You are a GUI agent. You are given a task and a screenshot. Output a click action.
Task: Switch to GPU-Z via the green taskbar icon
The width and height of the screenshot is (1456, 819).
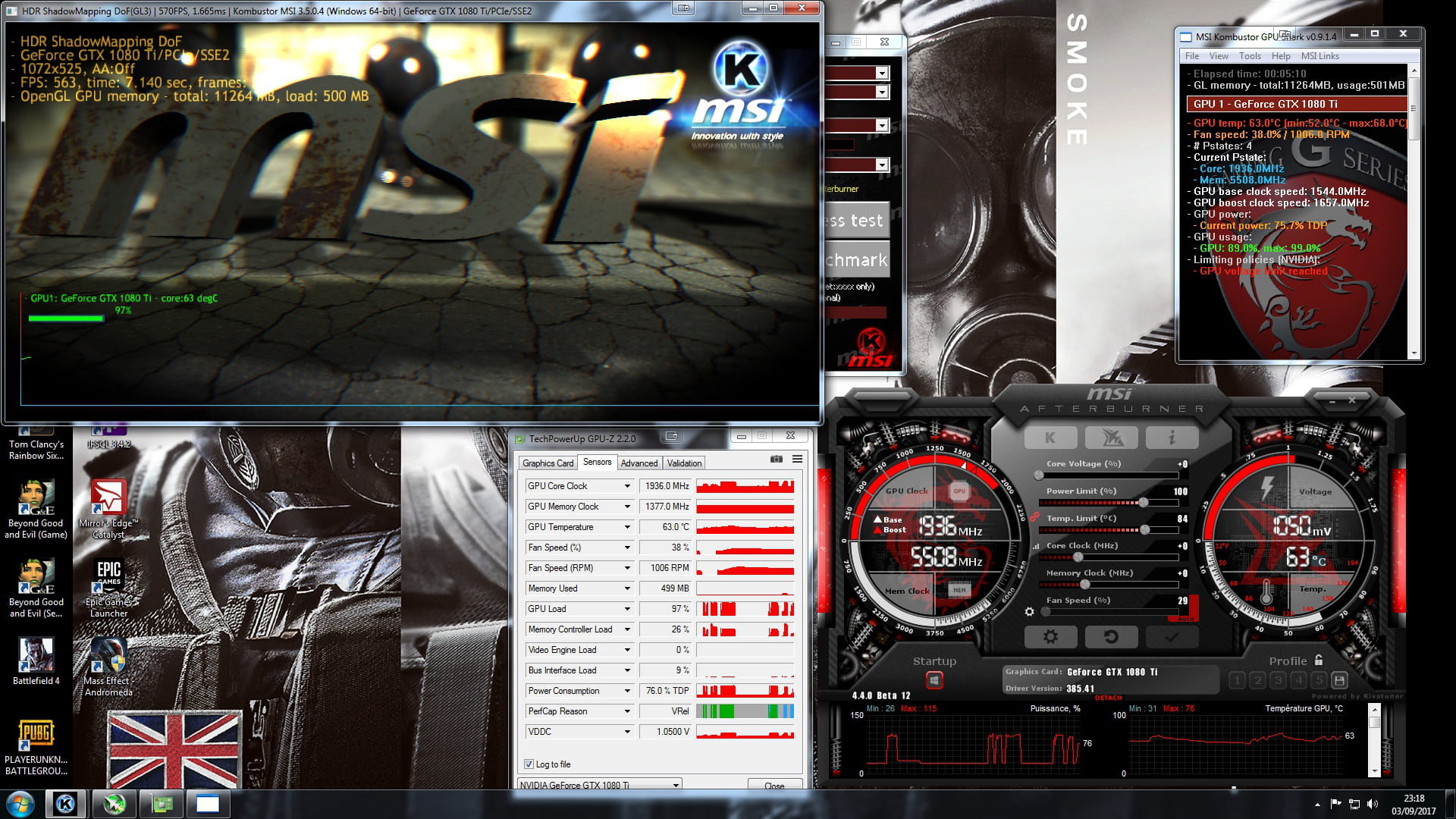coord(162,804)
